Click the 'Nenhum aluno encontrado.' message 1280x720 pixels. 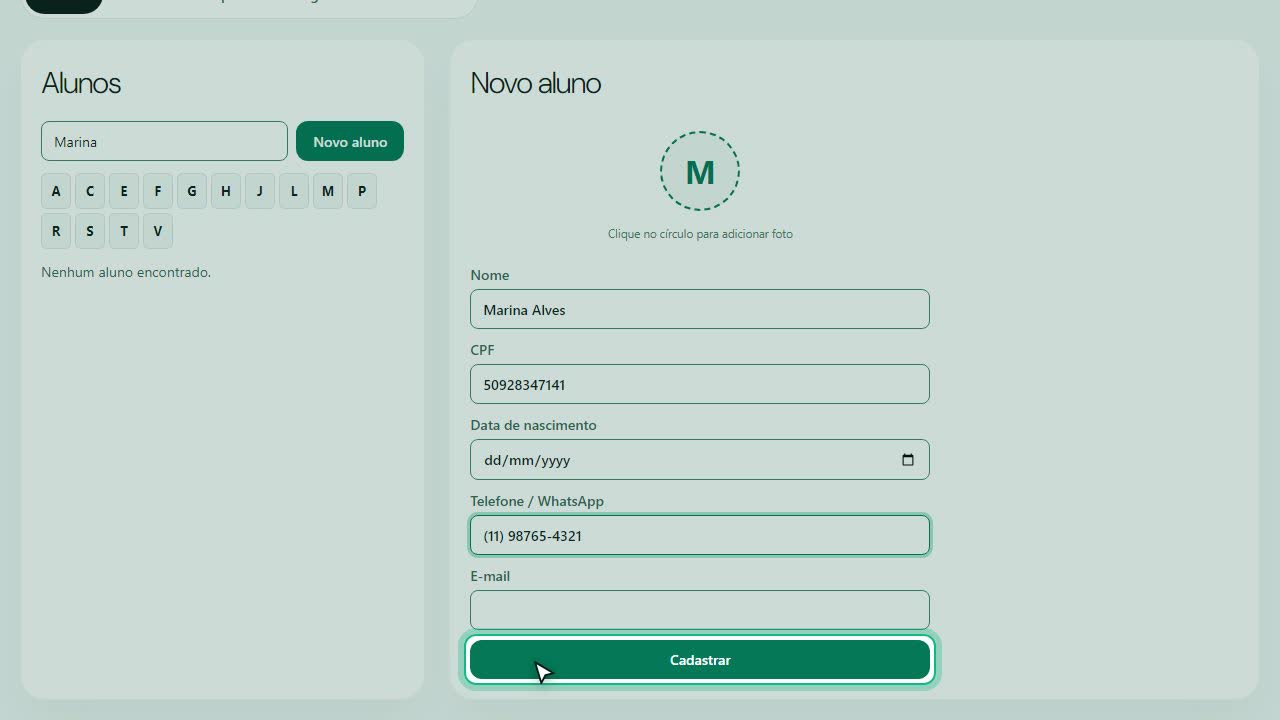tap(126, 272)
